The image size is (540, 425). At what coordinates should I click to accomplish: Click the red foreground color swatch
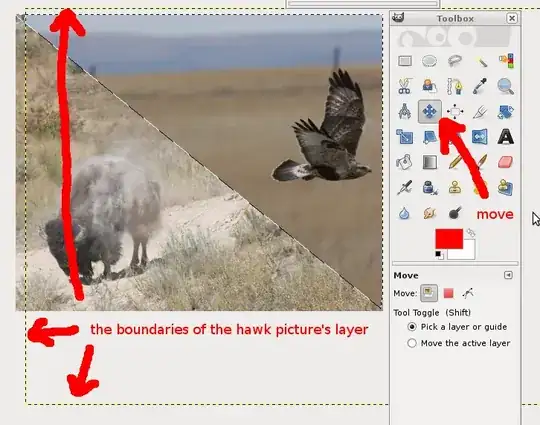[449, 238]
